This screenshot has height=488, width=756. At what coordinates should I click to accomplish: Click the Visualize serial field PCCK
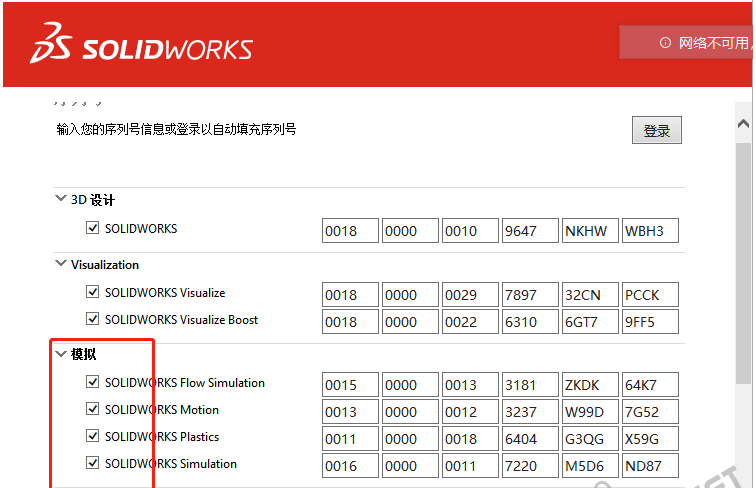(x=650, y=295)
